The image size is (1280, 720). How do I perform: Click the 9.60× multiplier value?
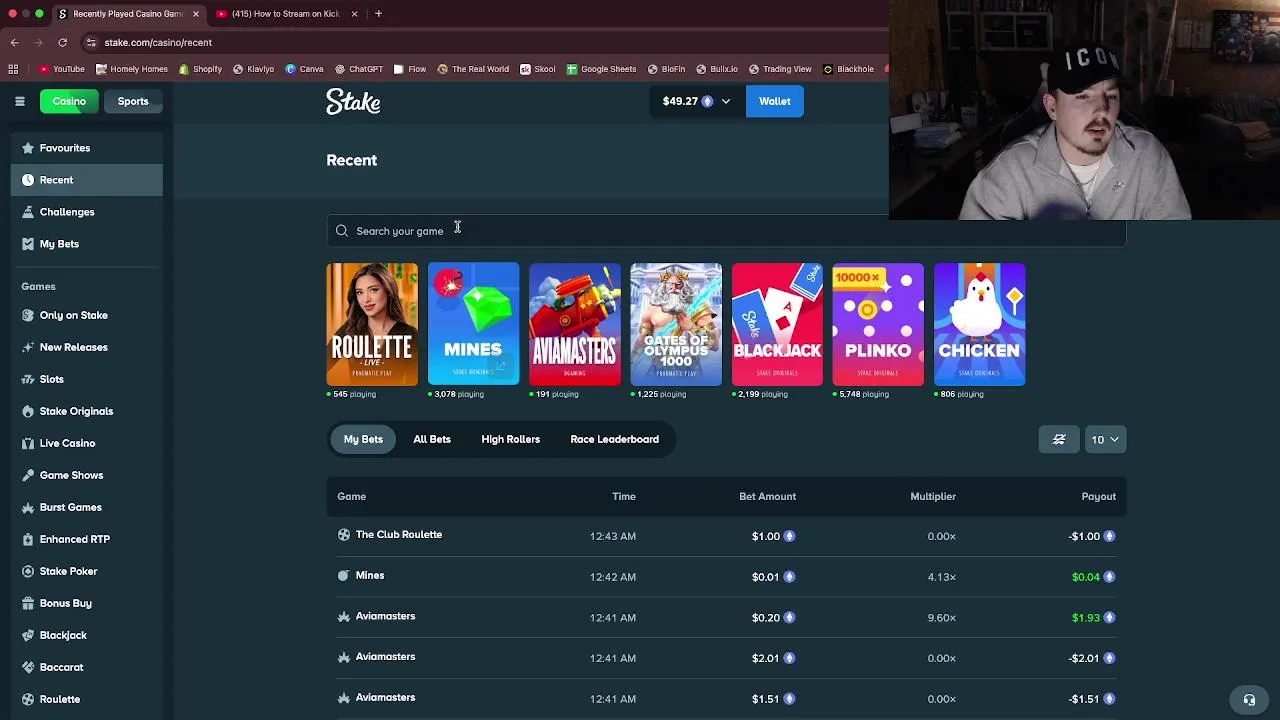(941, 618)
